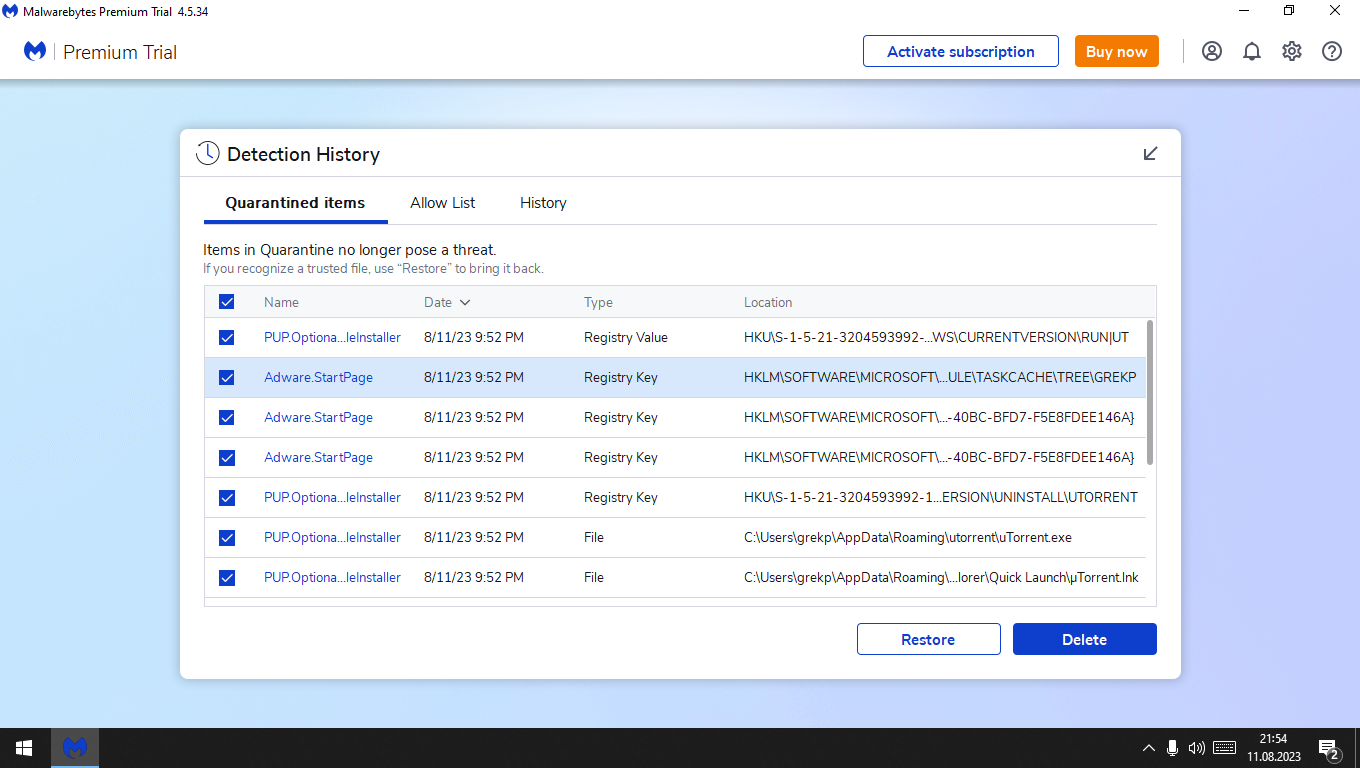Screen dimensions: 1360x768
Task: Click the 'Premium Trial' header text
Action: [120, 52]
